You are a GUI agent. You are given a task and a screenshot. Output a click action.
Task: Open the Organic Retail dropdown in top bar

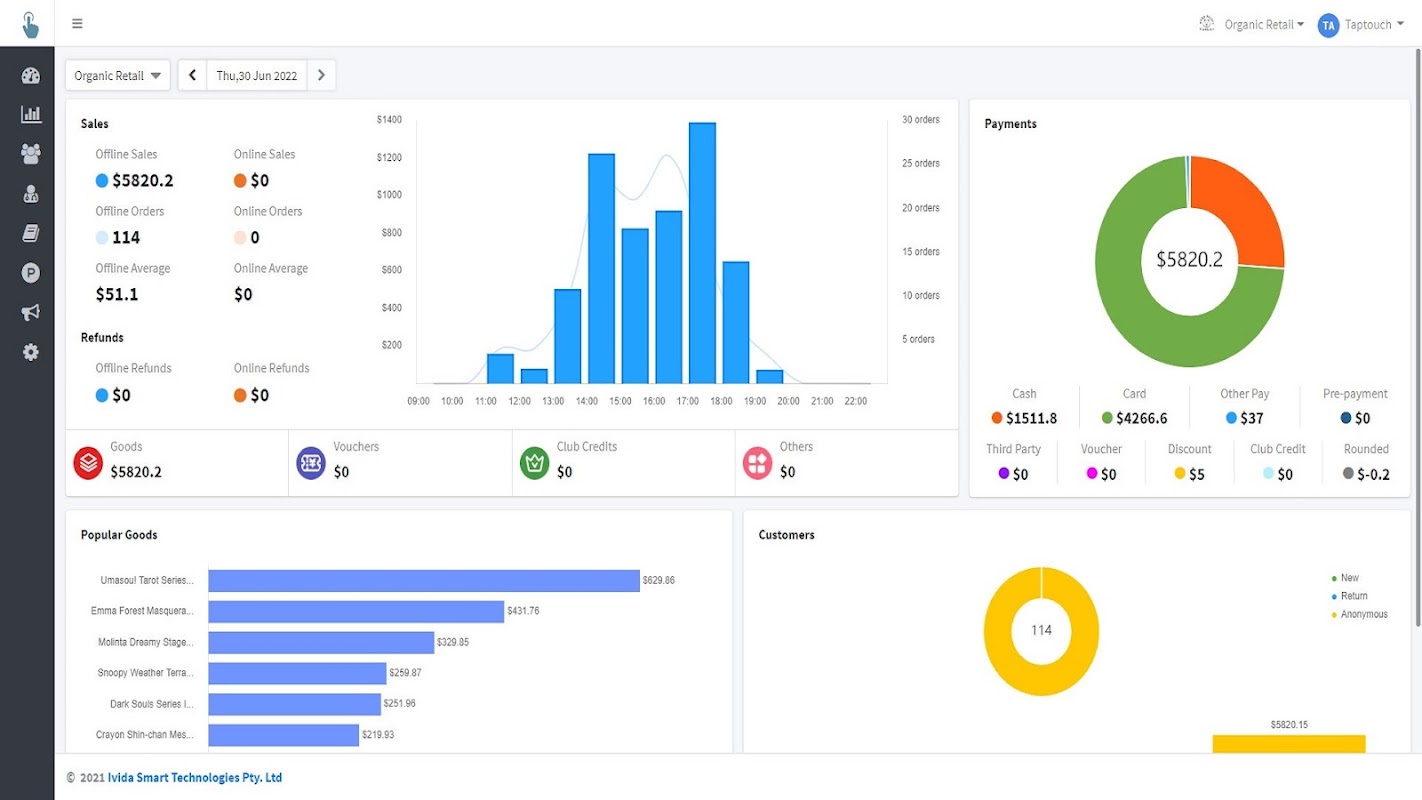point(1264,25)
